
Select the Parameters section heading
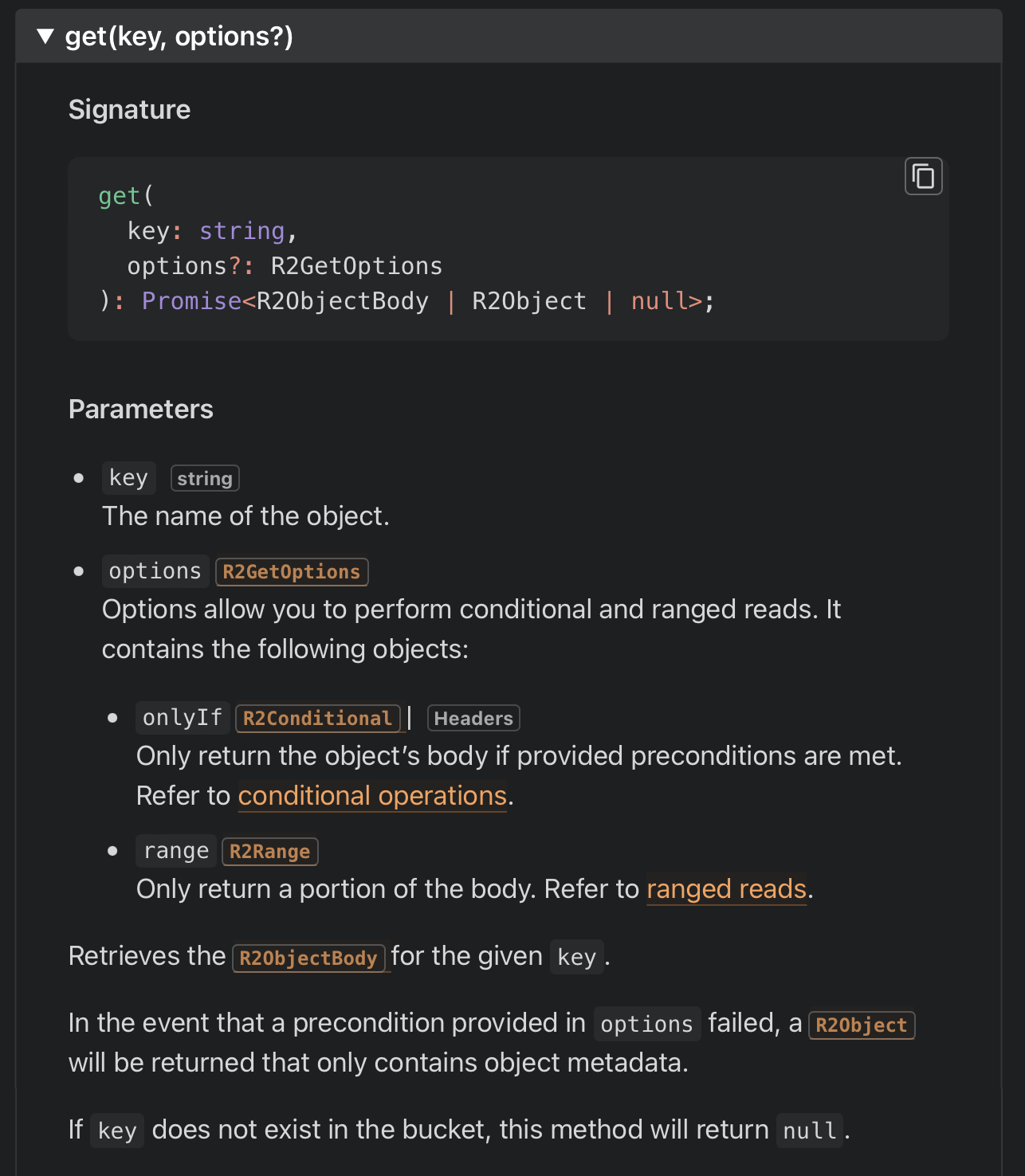[x=141, y=409]
